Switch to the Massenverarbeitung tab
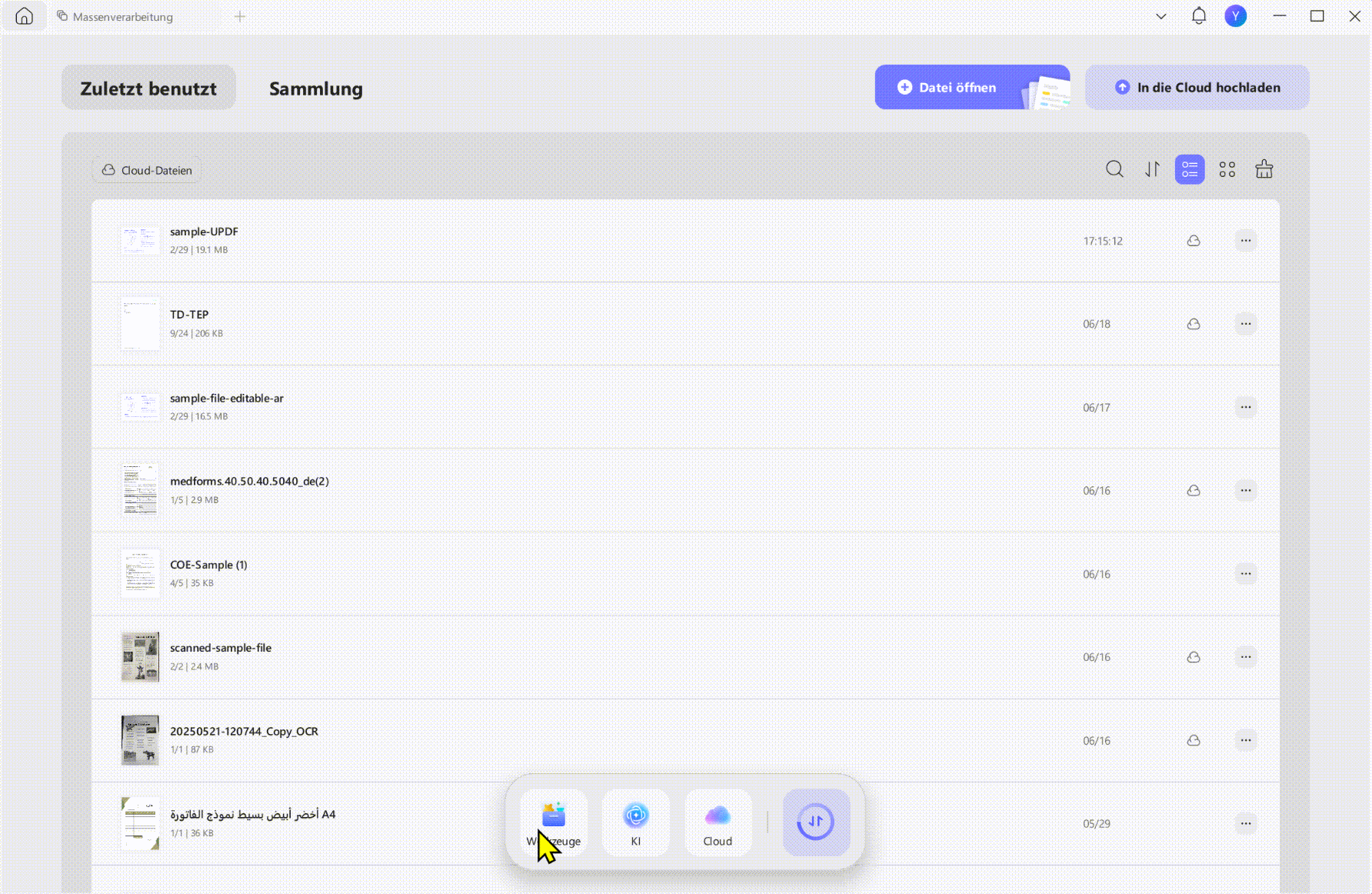This screenshot has width=1372, height=894. tap(115, 16)
